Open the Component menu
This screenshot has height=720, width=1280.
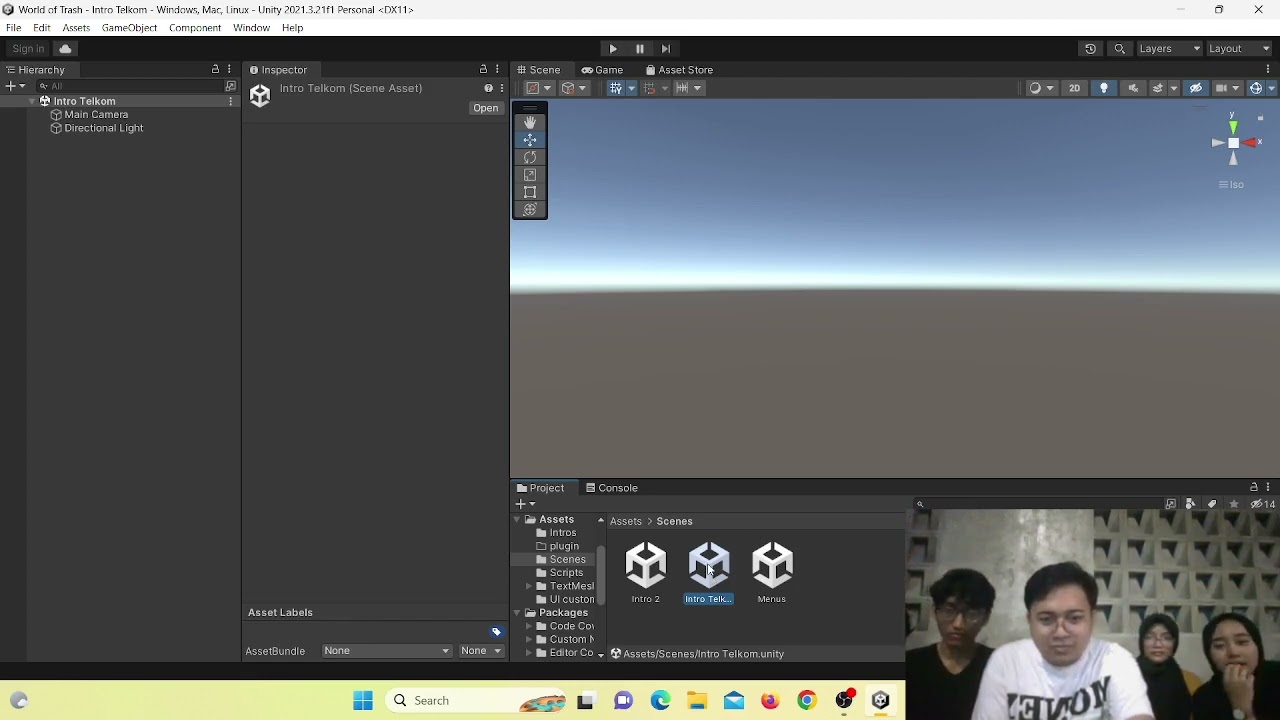point(195,28)
